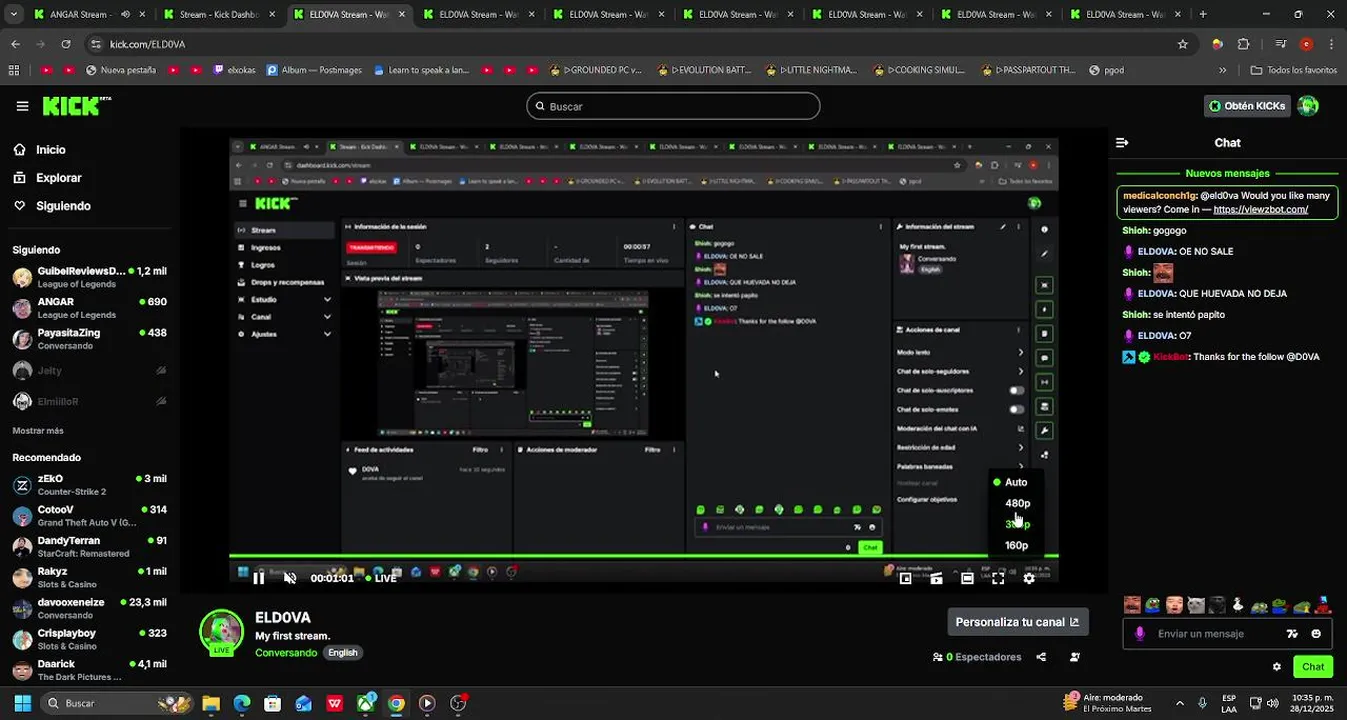This screenshot has width=1347, height=720.
Task: Bookmark this page with the star icon
Action: pos(1183,44)
